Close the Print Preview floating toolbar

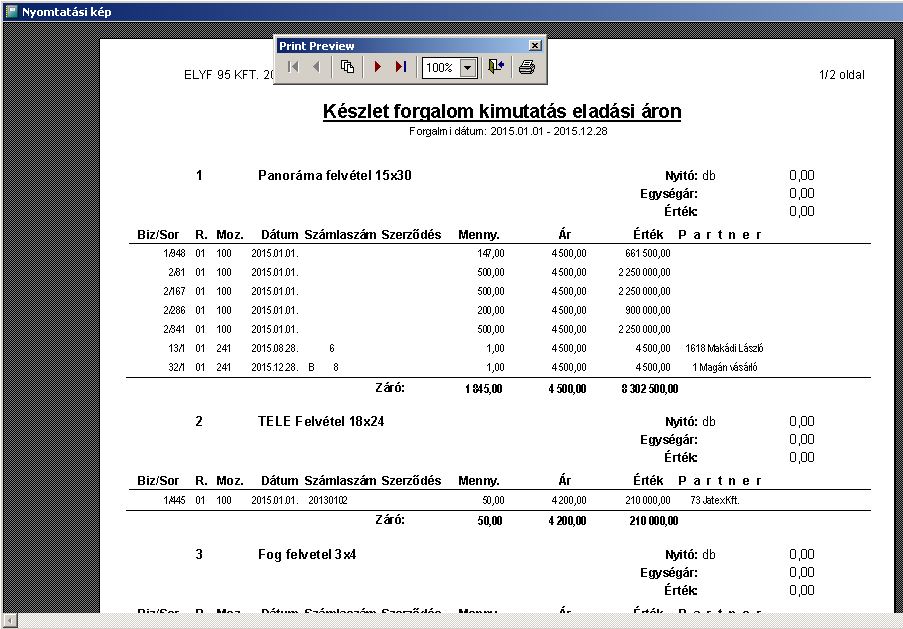click(x=535, y=46)
